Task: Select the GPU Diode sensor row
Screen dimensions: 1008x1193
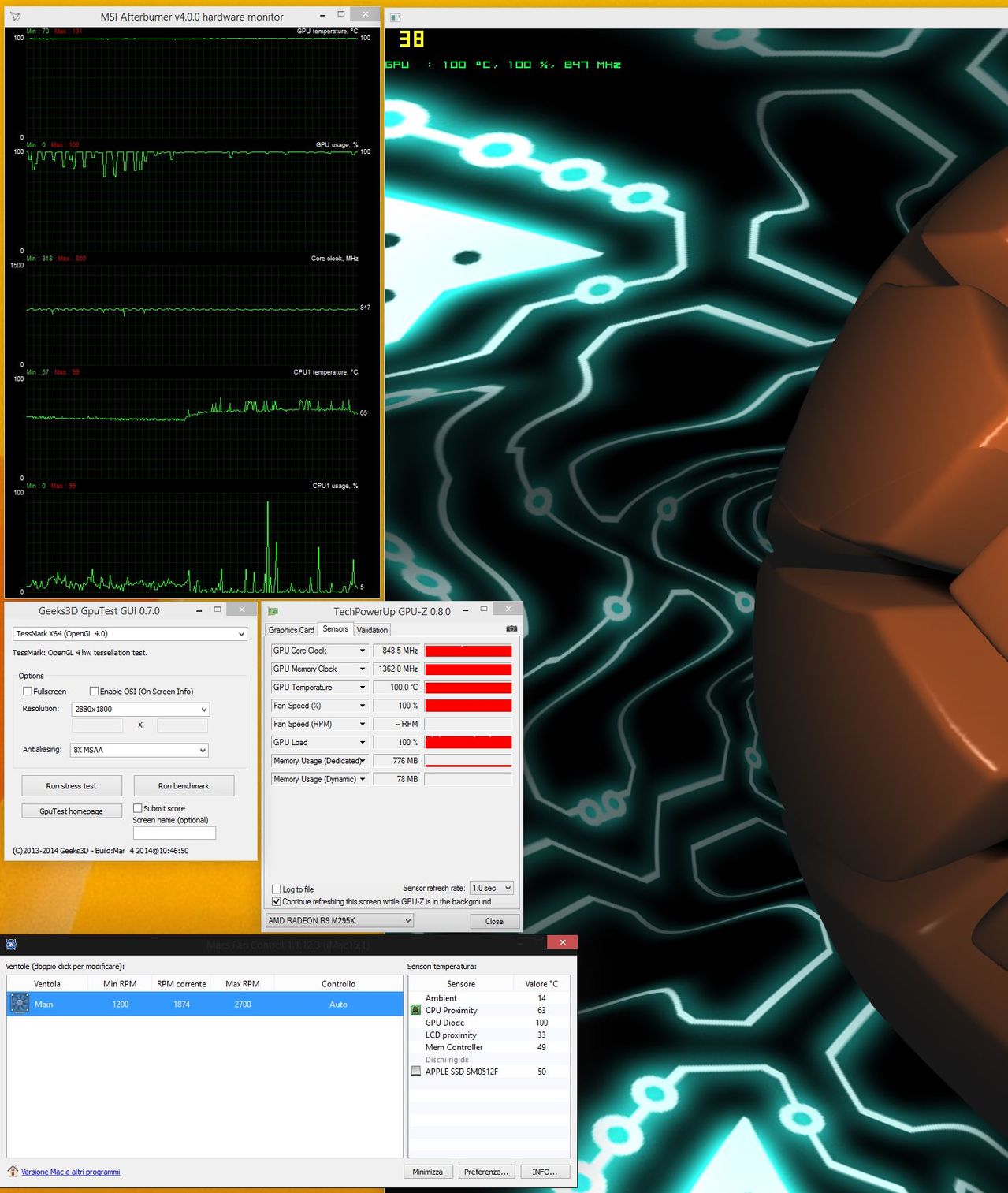Action: [489, 1023]
